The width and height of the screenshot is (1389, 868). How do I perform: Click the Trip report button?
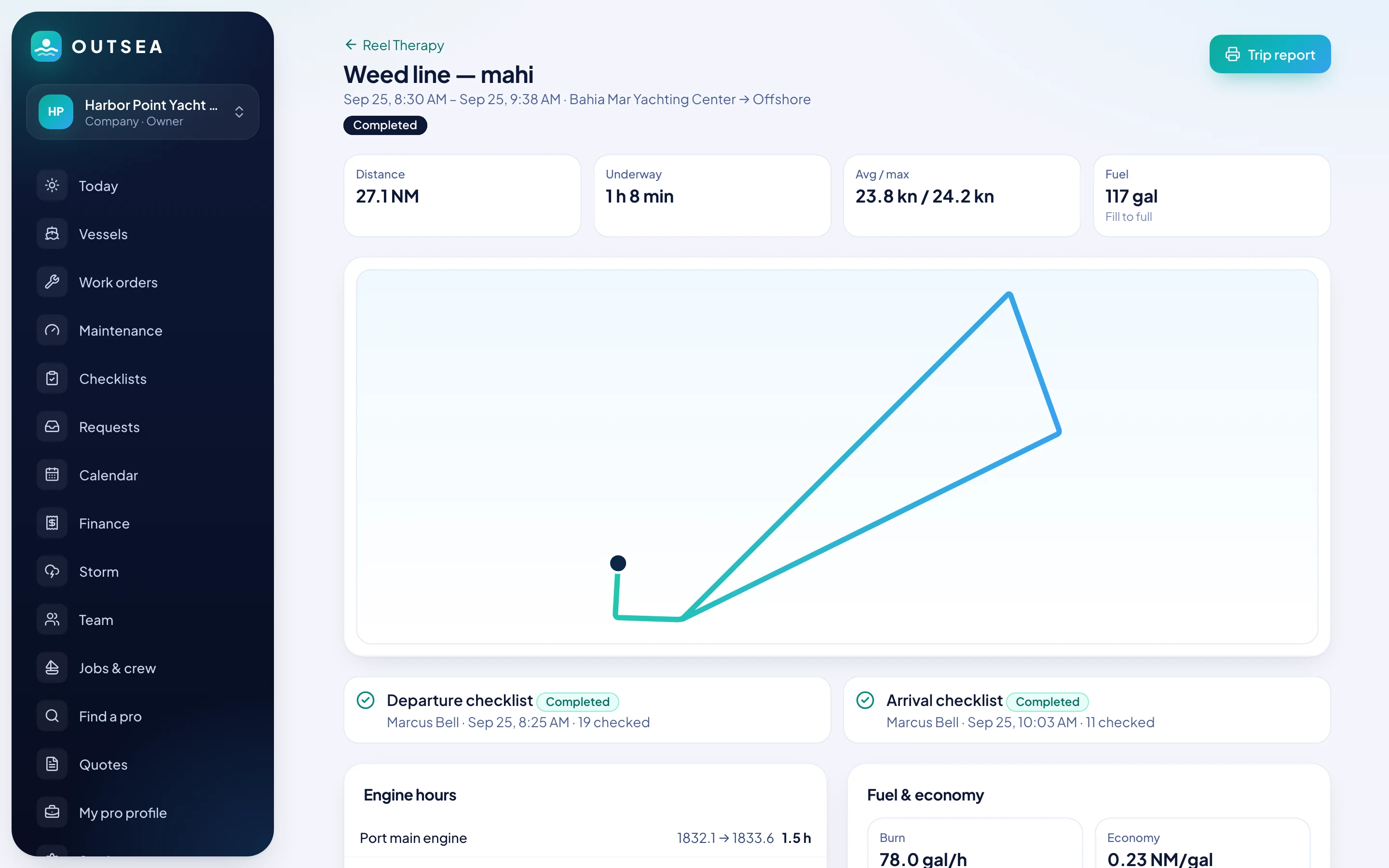[x=1269, y=54]
